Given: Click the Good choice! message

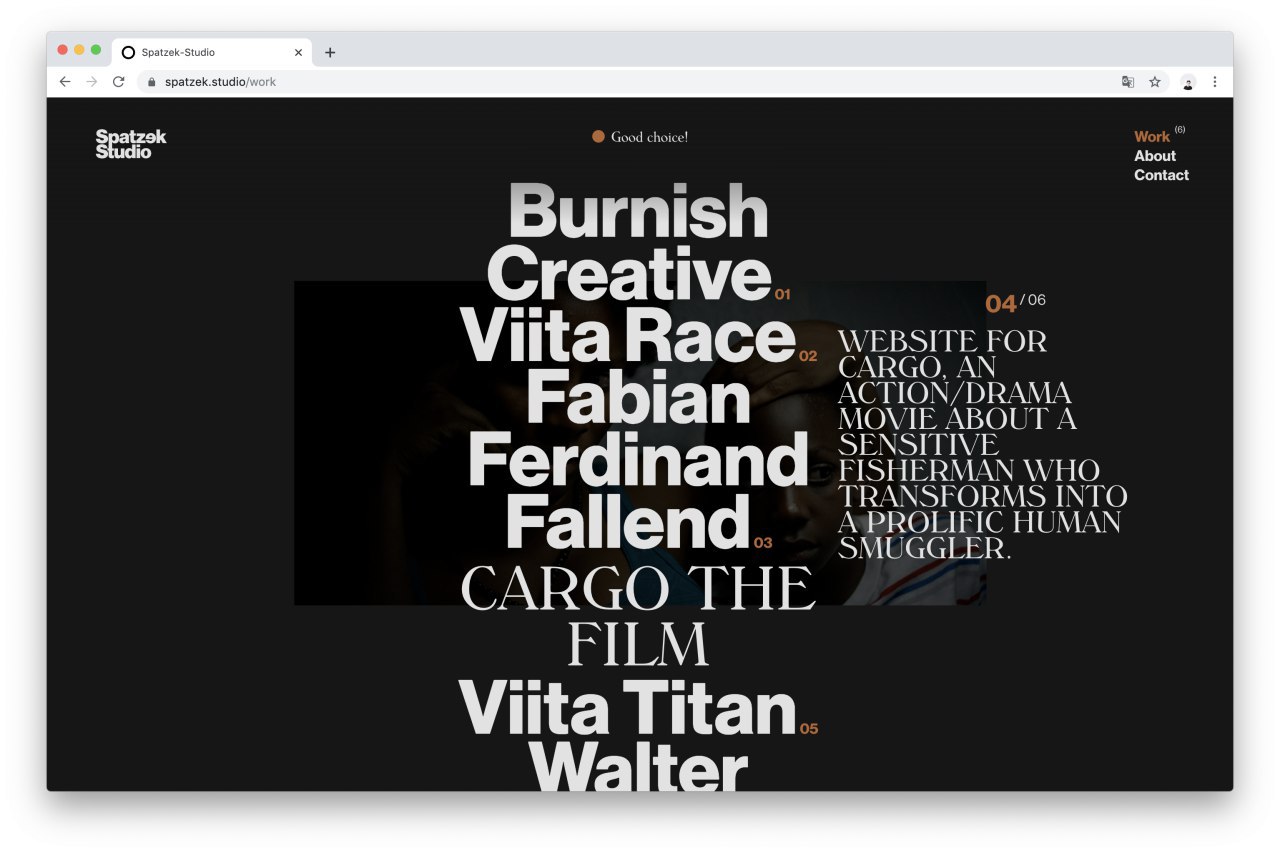Looking at the screenshot, I should pyautogui.click(x=649, y=137).
